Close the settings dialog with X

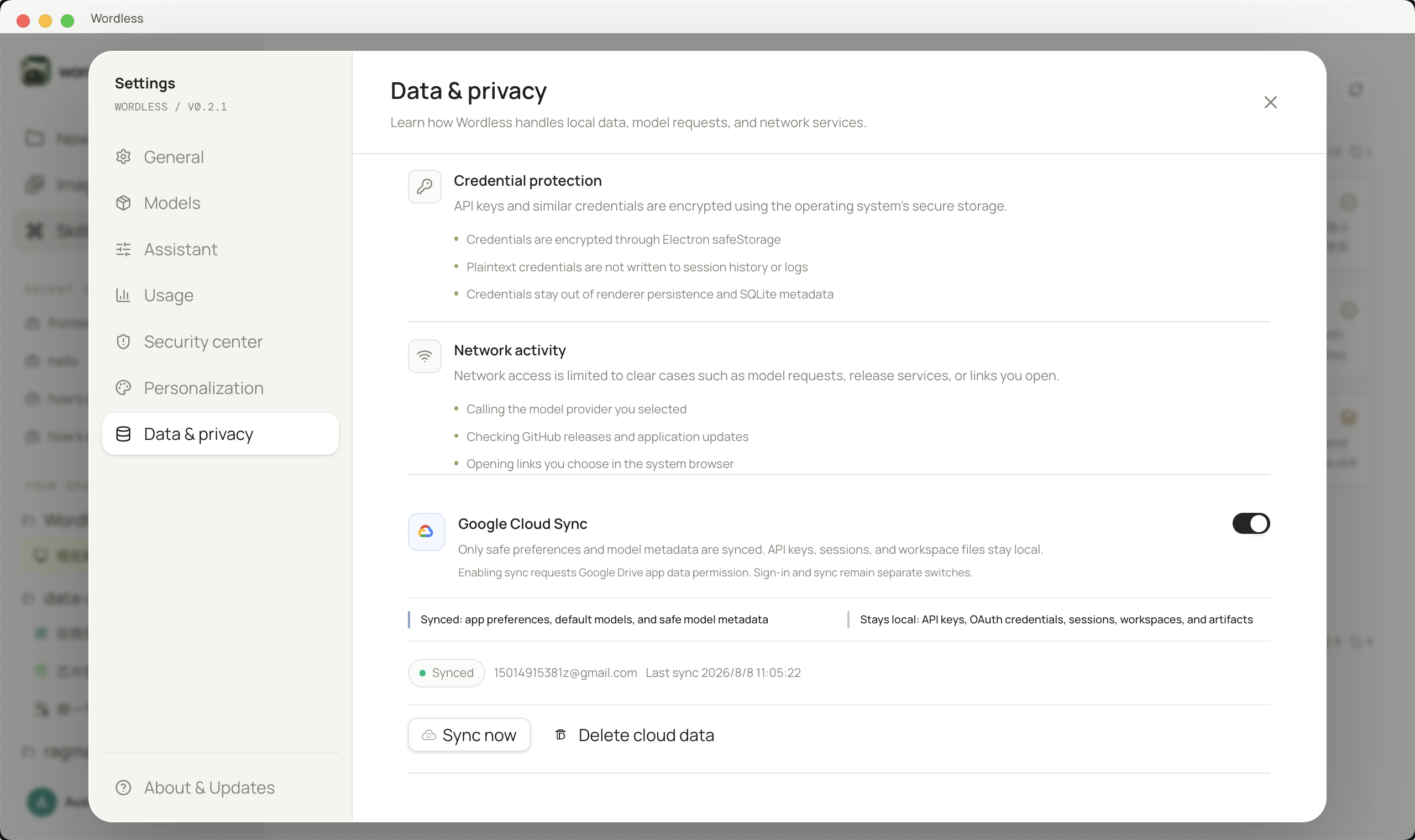coord(1270,102)
